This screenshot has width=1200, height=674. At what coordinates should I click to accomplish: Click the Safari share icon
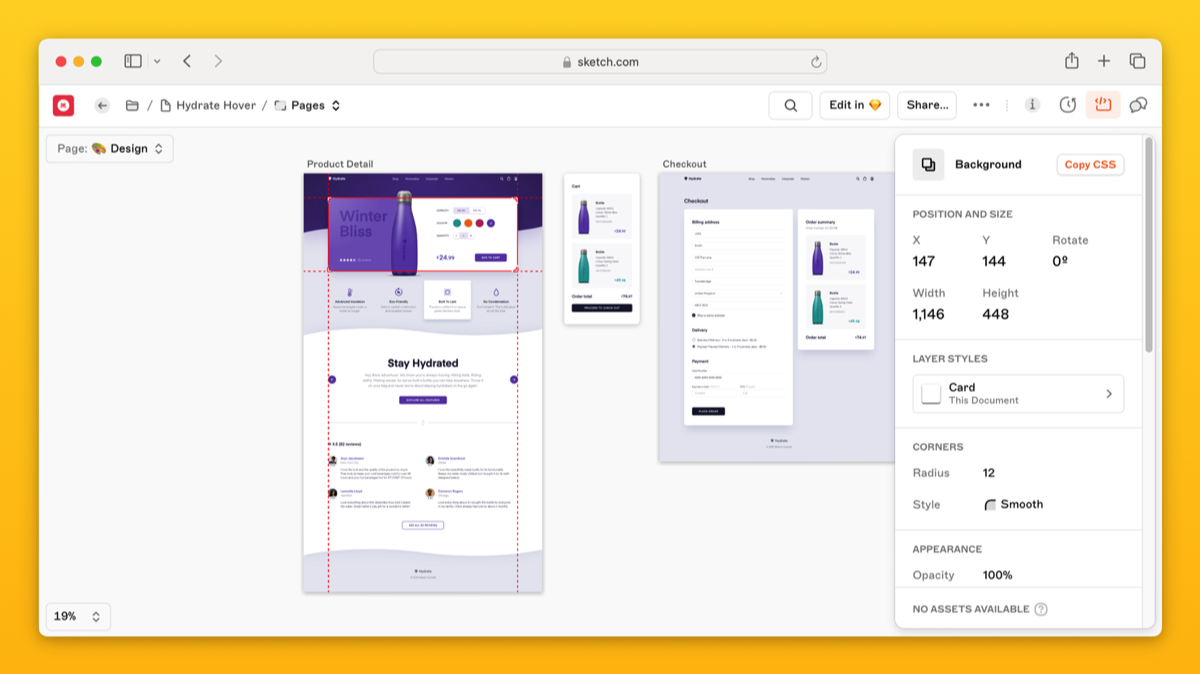1071,61
